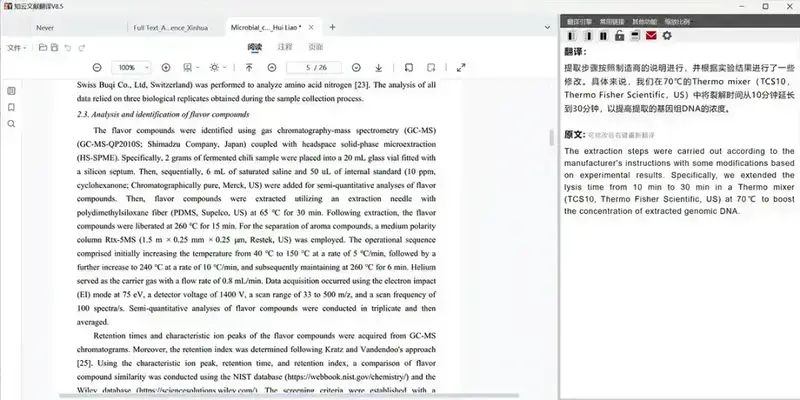Image resolution: width=800 pixels, height=400 pixels.
Task: Close the Microbial_c..._Hui Liao tab
Action: pos(311,28)
